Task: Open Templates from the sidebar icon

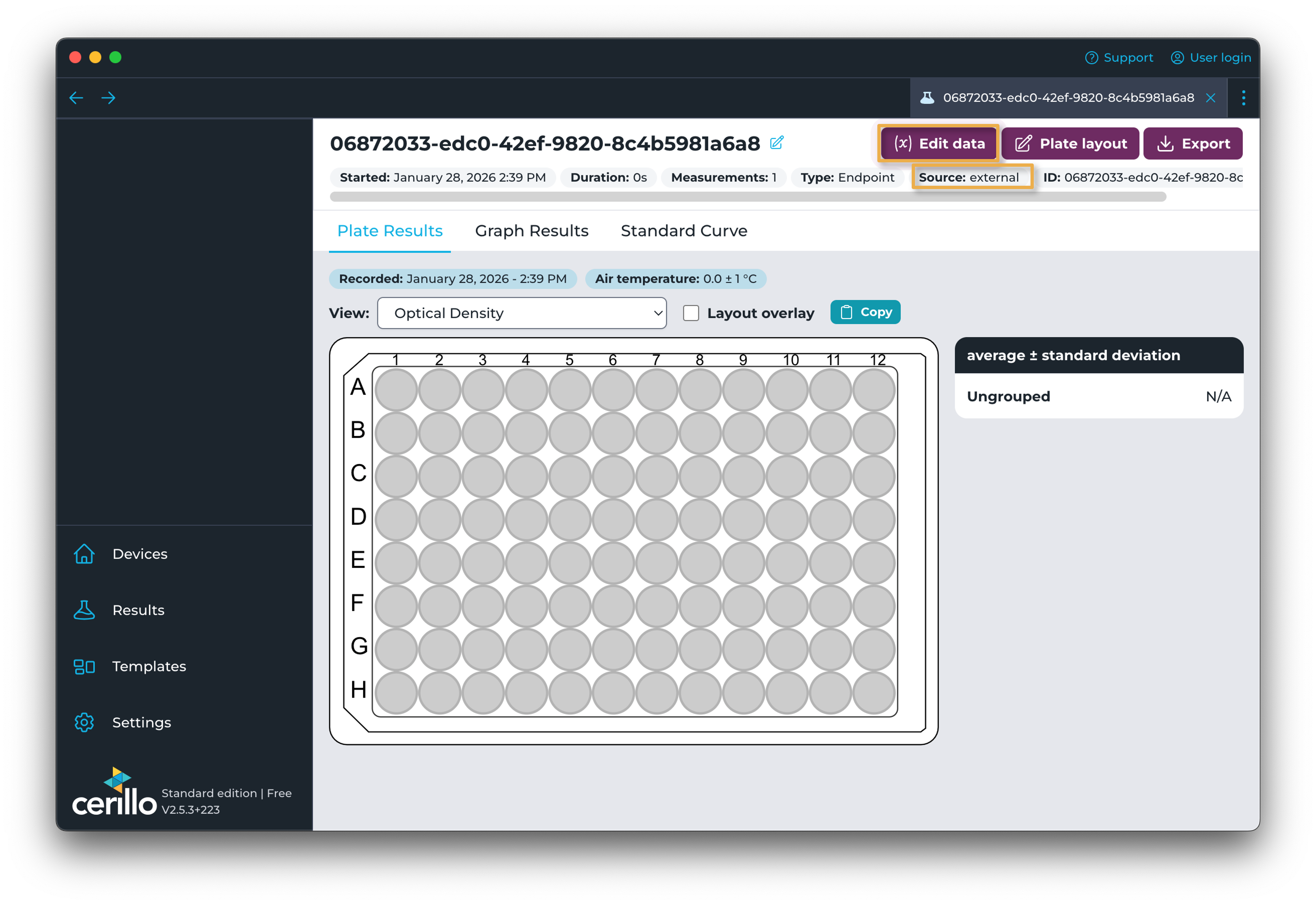Action: 84,666
